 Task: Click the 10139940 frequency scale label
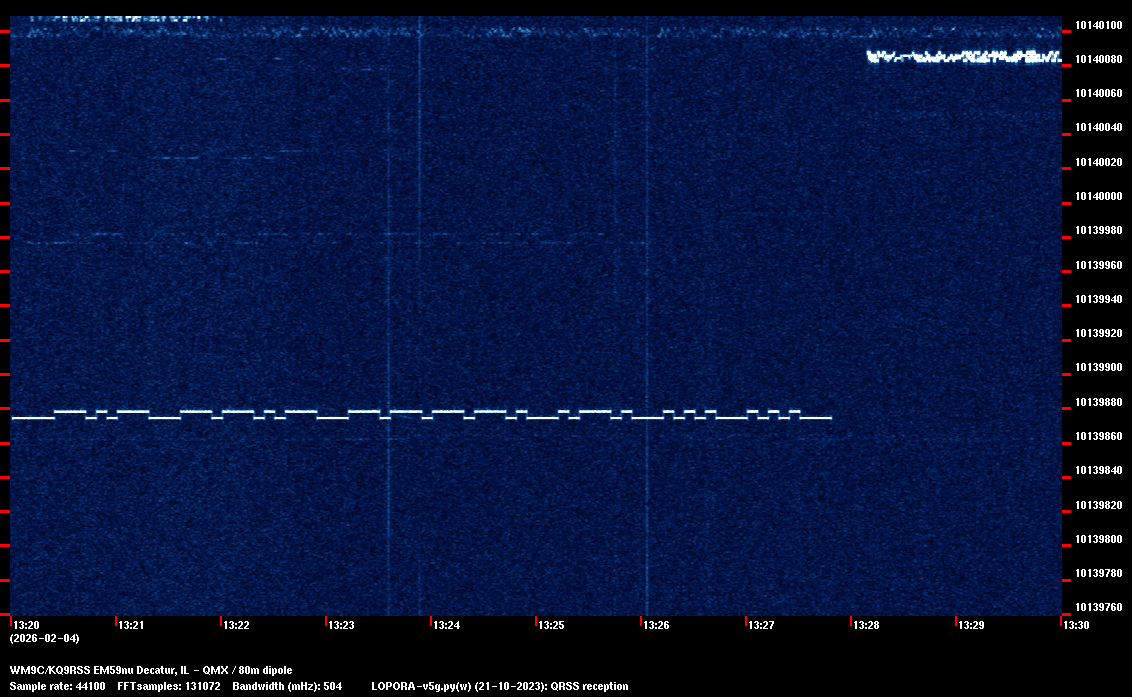coord(1097,299)
